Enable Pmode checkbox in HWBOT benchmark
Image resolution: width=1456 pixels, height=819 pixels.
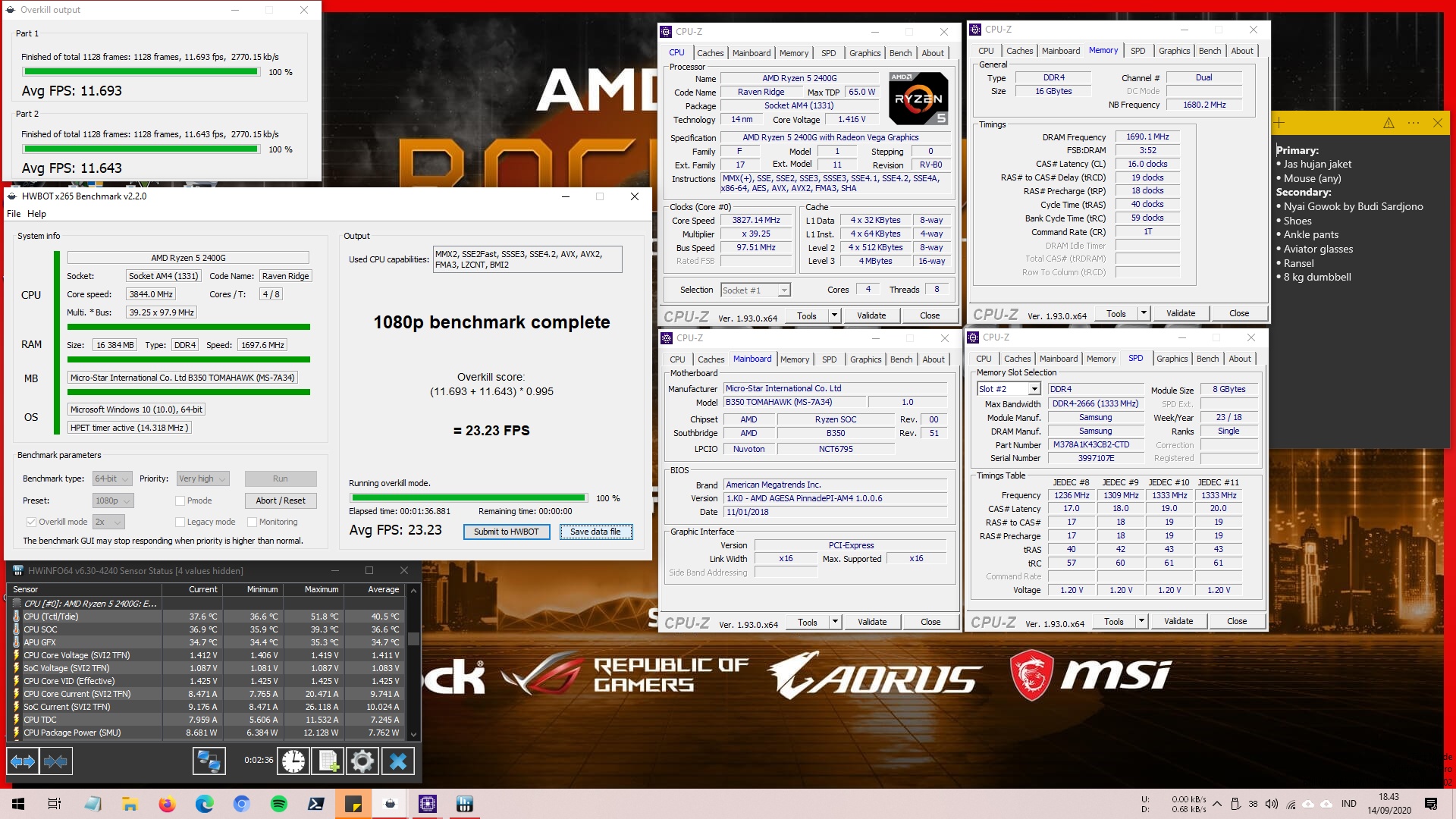pos(180,500)
